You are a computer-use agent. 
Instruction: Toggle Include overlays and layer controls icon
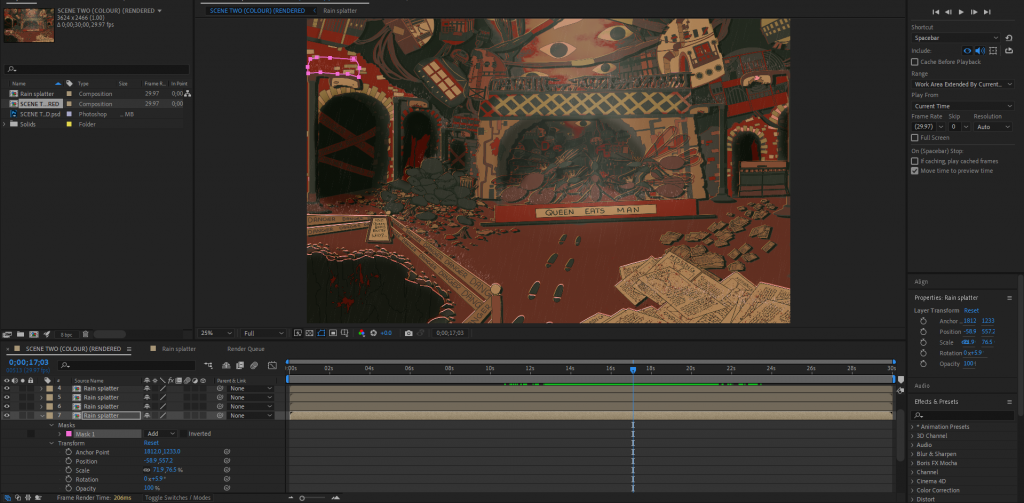[x=993, y=50]
